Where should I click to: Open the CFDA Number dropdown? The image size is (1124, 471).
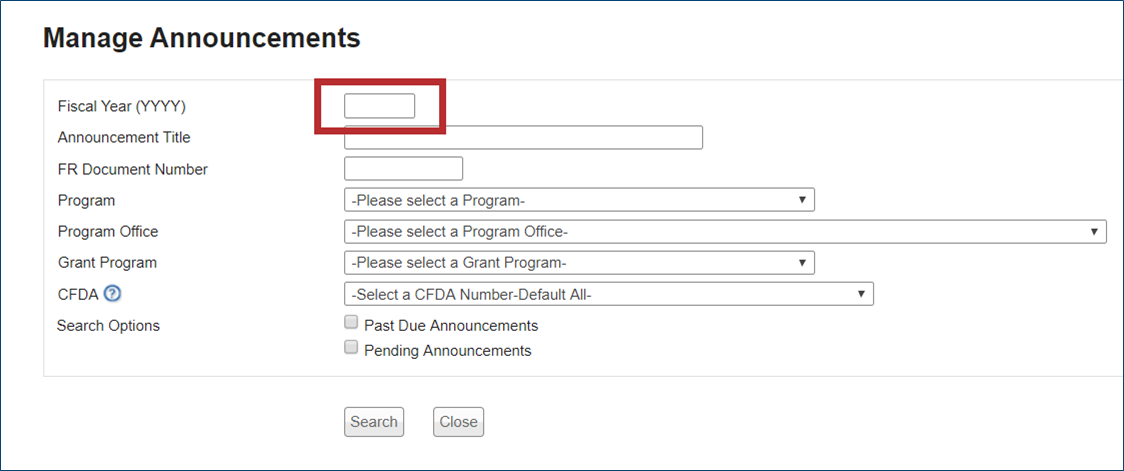[608, 294]
